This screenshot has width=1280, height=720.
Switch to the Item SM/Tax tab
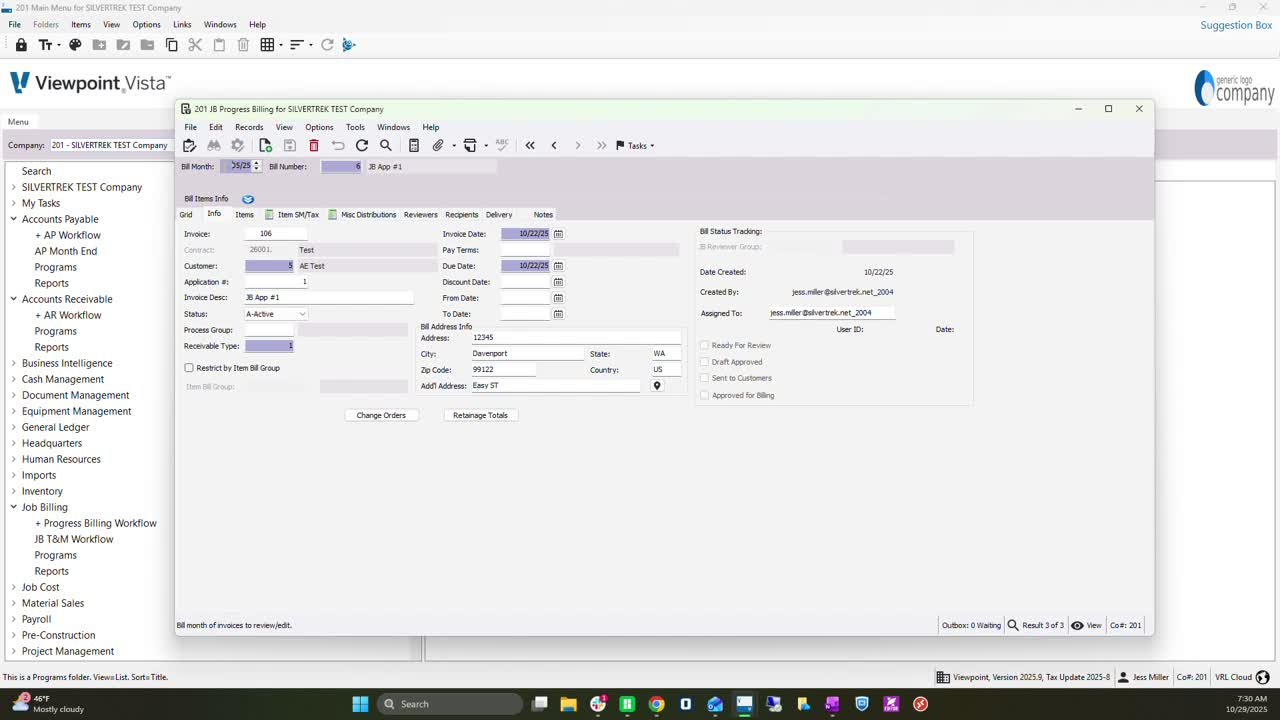click(292, 215)
